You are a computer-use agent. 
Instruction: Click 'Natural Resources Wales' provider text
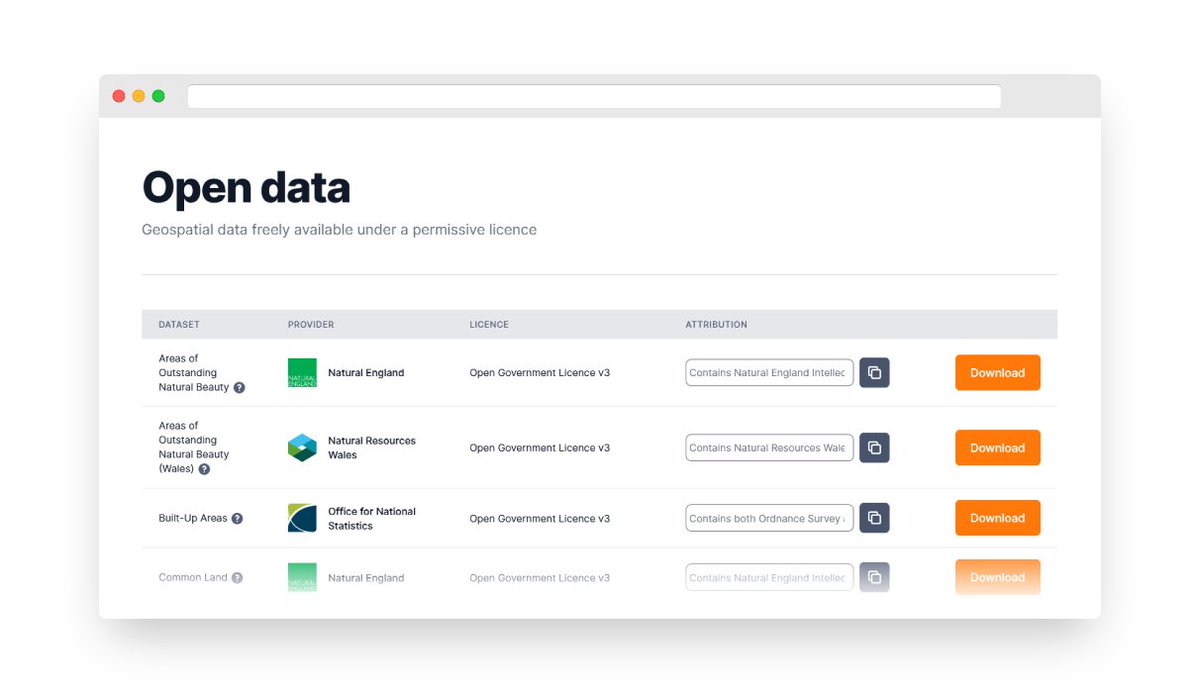(x=372, y=448)
